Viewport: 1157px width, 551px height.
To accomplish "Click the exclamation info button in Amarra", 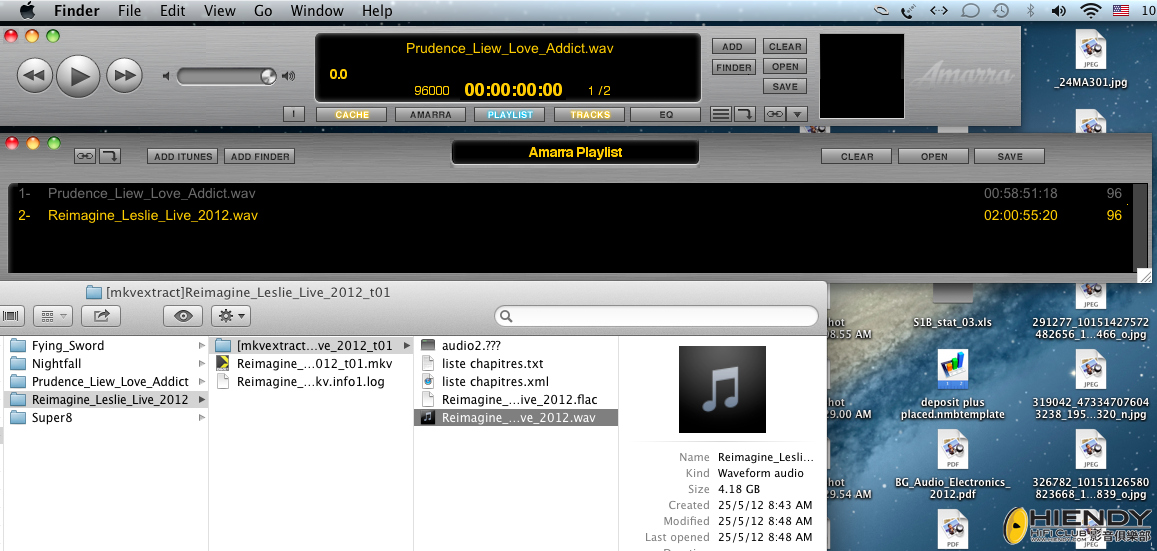I will pyautogui.click(x=294, y=114).
